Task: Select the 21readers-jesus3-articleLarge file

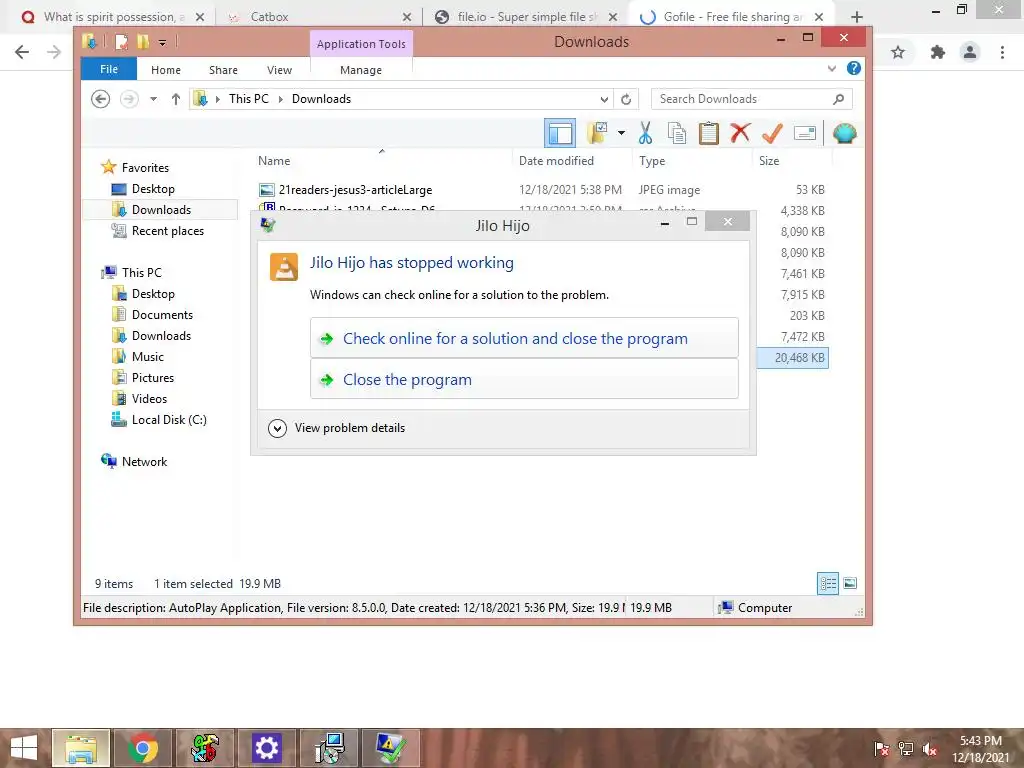Action: point(355,190)
